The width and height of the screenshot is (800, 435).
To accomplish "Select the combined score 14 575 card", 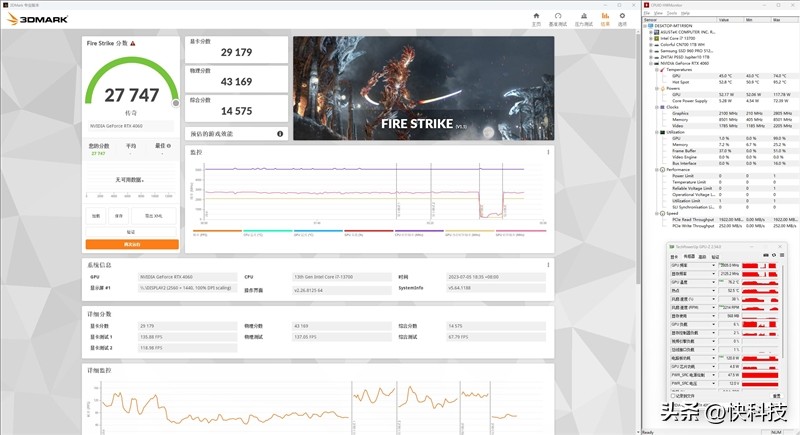I will click(x=236, y=109).
